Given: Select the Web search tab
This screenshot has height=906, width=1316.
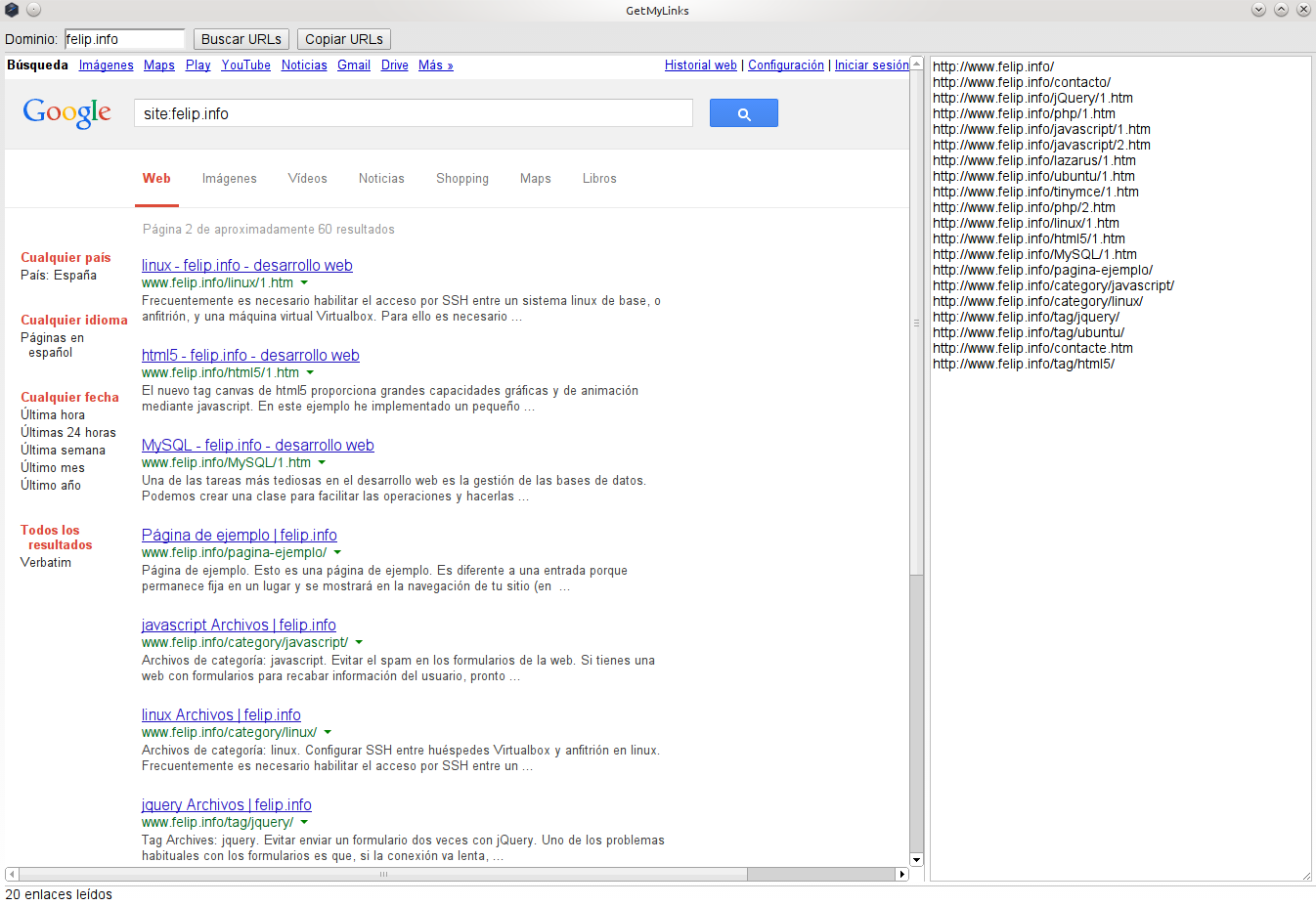Looking at the screenshot, I should [156, 179].
